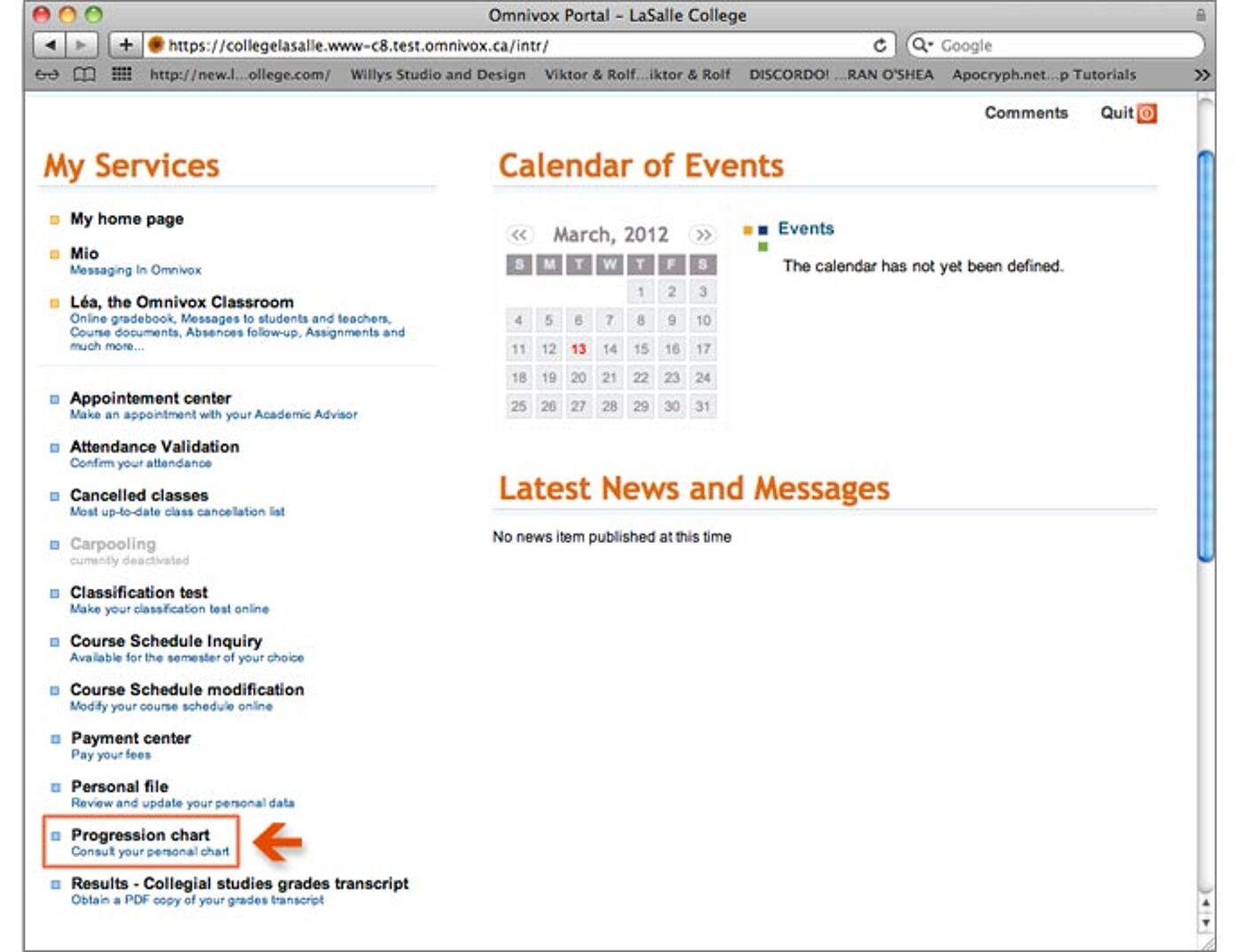Open Léa, the Omnivox Classroom
Screen dimensions: 1240x952
(x=182, y=302)
